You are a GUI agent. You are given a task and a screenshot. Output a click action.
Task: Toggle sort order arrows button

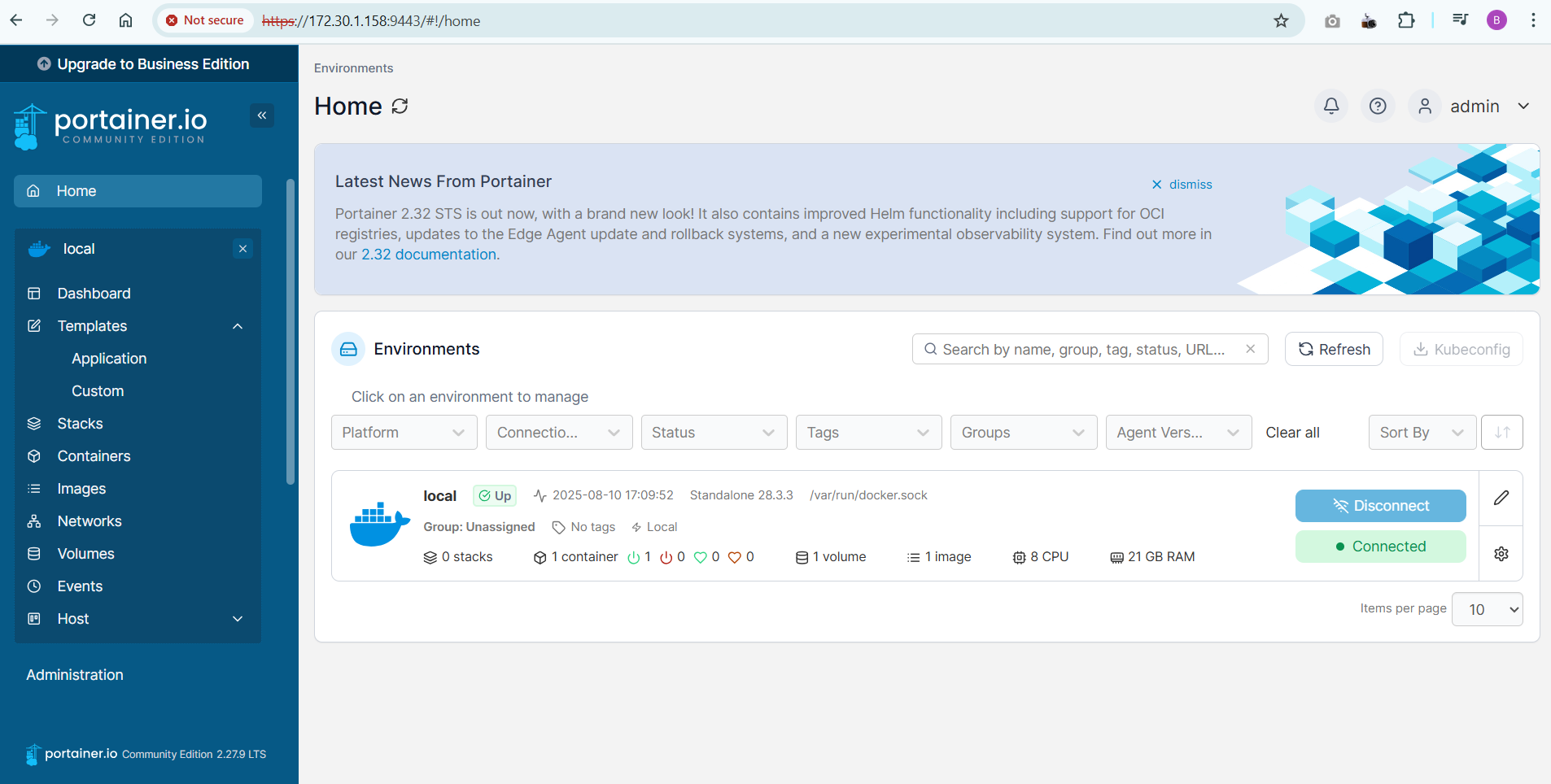click(1502, 433)
